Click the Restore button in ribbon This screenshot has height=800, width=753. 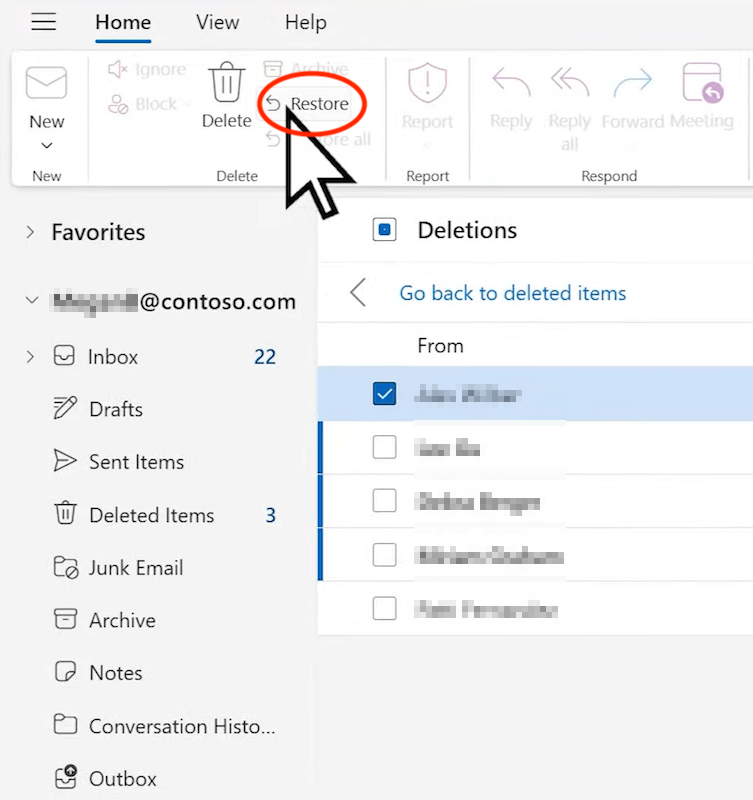[x=308, y=104]
